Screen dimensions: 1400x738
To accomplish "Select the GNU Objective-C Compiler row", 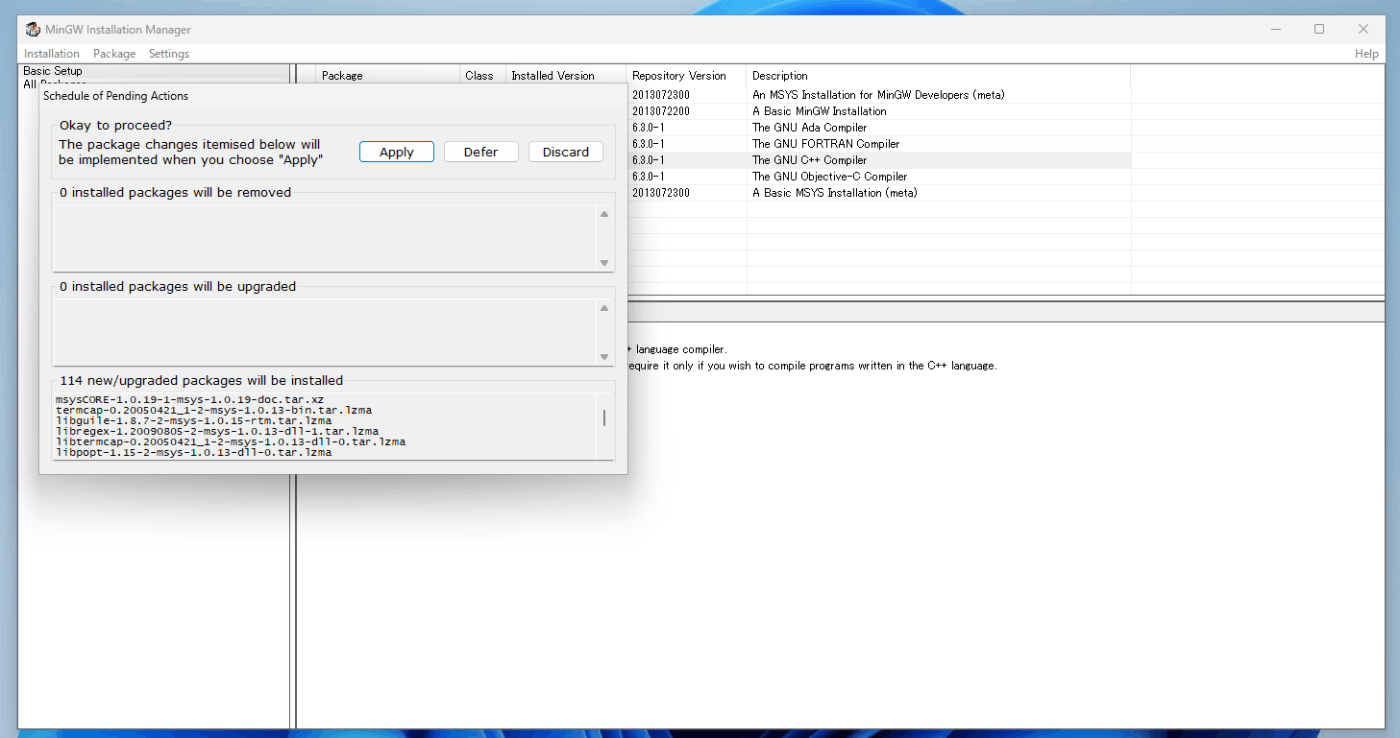I will pyautogui.click(x=879, y=176).
